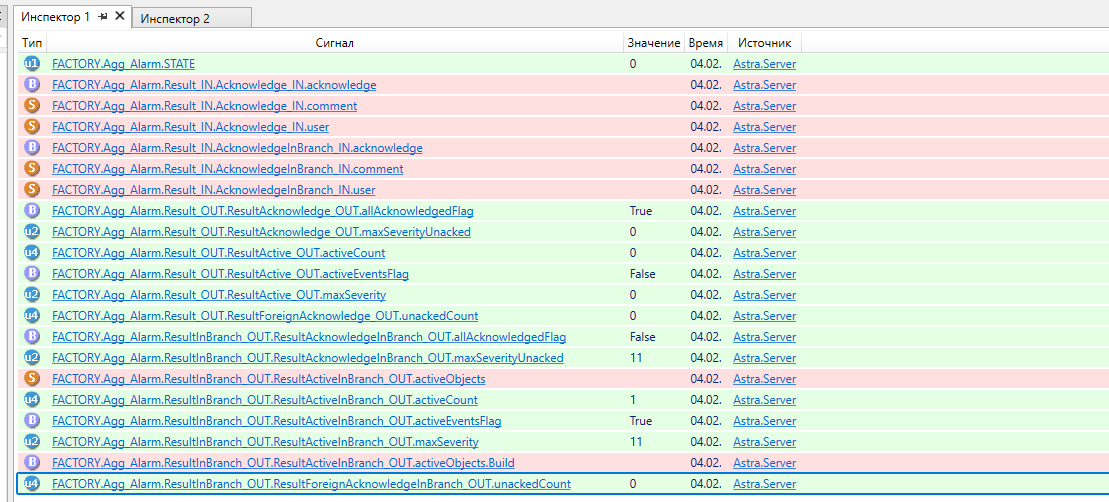Click the B icon beside Acknowledge_IN.acknowledge
The image size is (1109, 502).
pyautogui.click(x=32, y=85)
